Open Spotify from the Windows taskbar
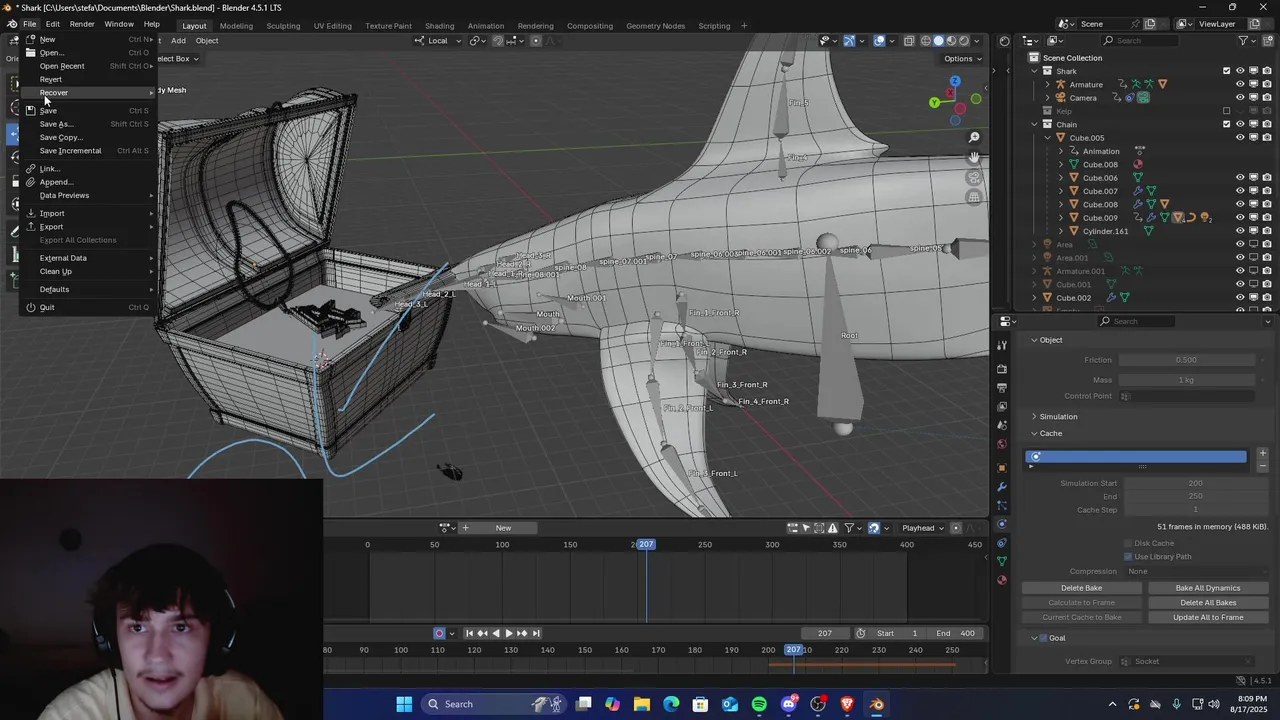The image size is (1280, 720). [759, 704]
